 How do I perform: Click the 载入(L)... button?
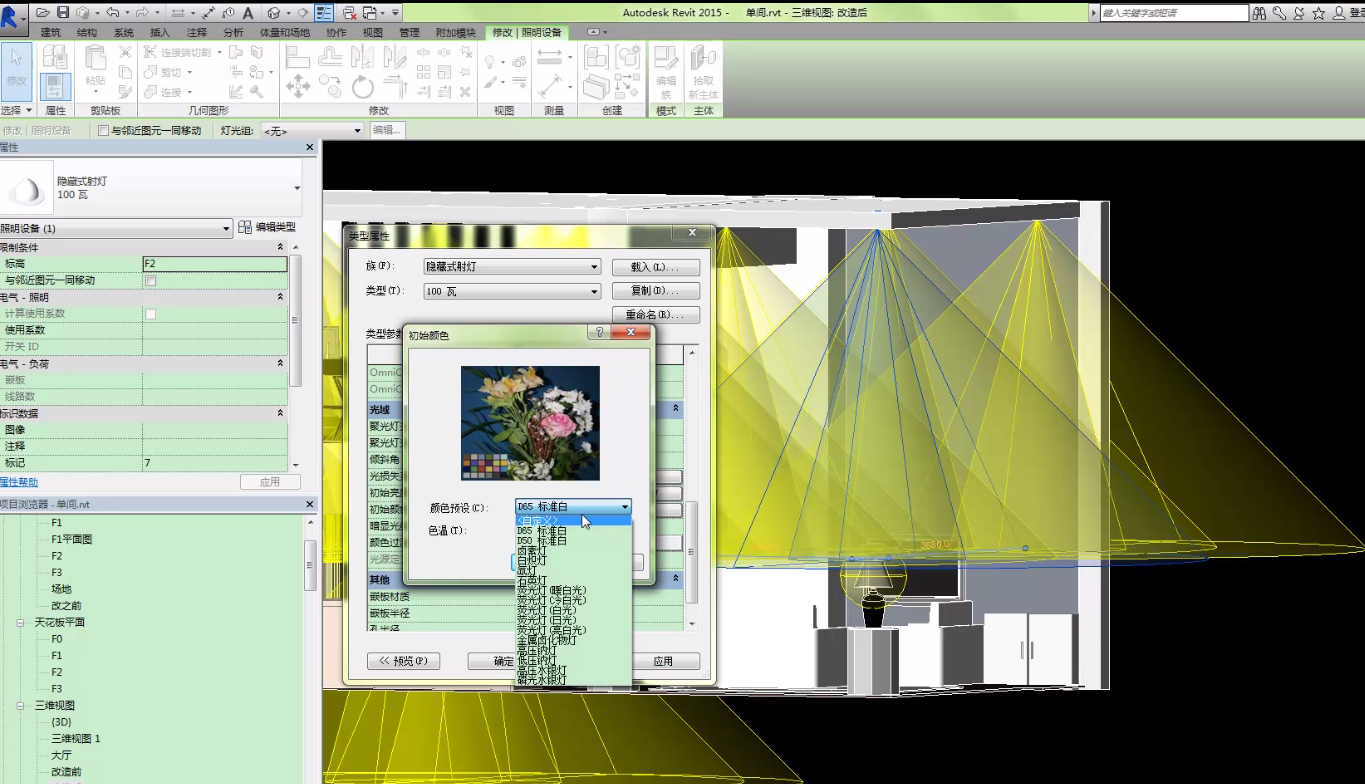tap(655, 267)
